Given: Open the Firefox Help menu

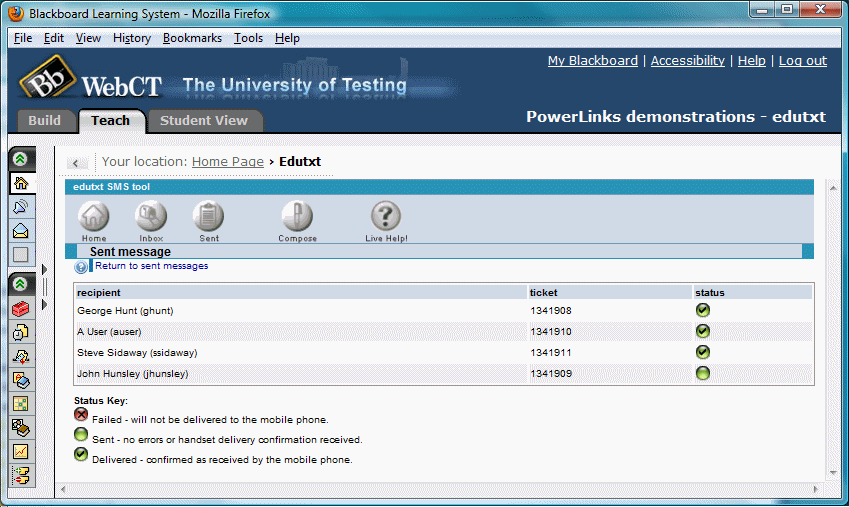Looking at the screenshot, I should point(287,38).
